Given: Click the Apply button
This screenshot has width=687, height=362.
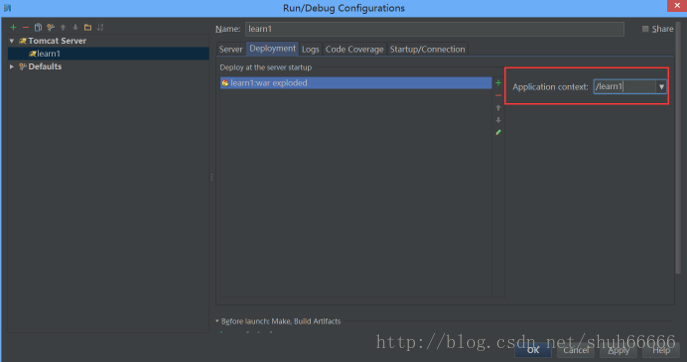Looking at the screenshot, I should 618,350.
